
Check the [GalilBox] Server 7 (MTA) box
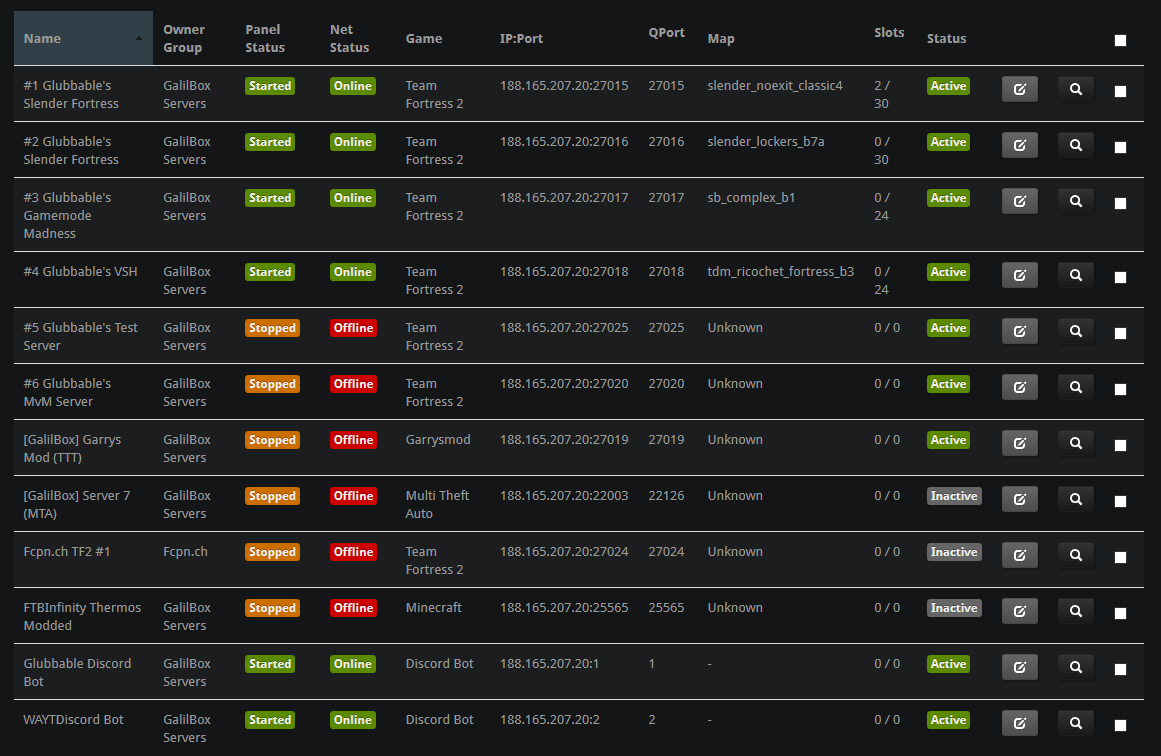[1120, 501]
